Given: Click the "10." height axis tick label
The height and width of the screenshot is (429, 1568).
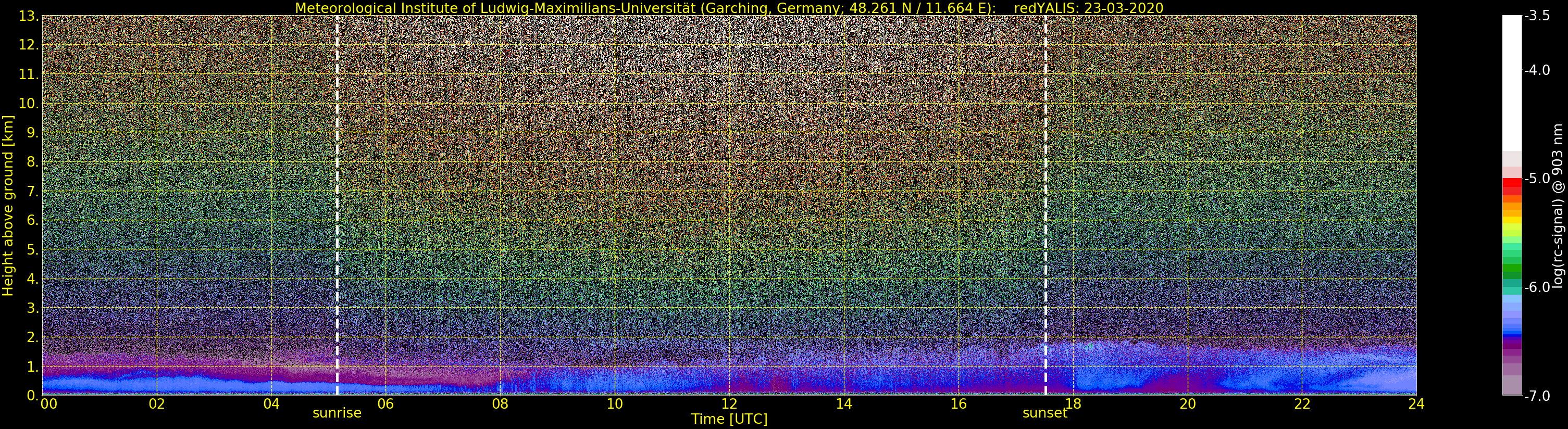Looking at the screenshot, I should (29, 104).
